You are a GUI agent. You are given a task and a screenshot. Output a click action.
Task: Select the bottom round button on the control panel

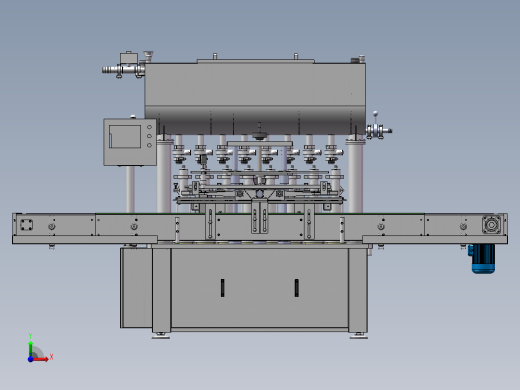click(149, 145)
